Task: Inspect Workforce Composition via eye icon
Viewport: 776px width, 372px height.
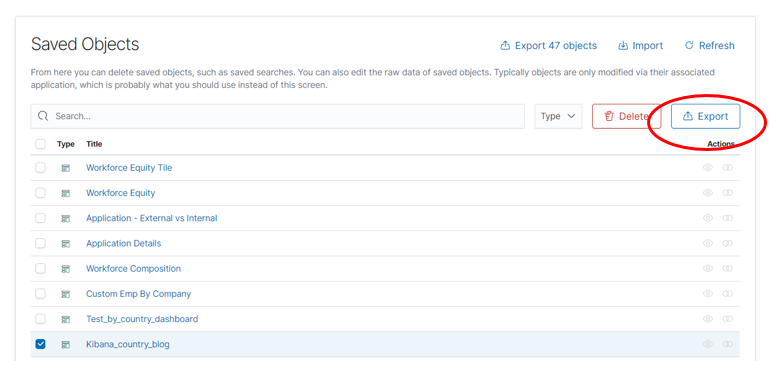Action: pyautogui.click(x=708, y=269)
